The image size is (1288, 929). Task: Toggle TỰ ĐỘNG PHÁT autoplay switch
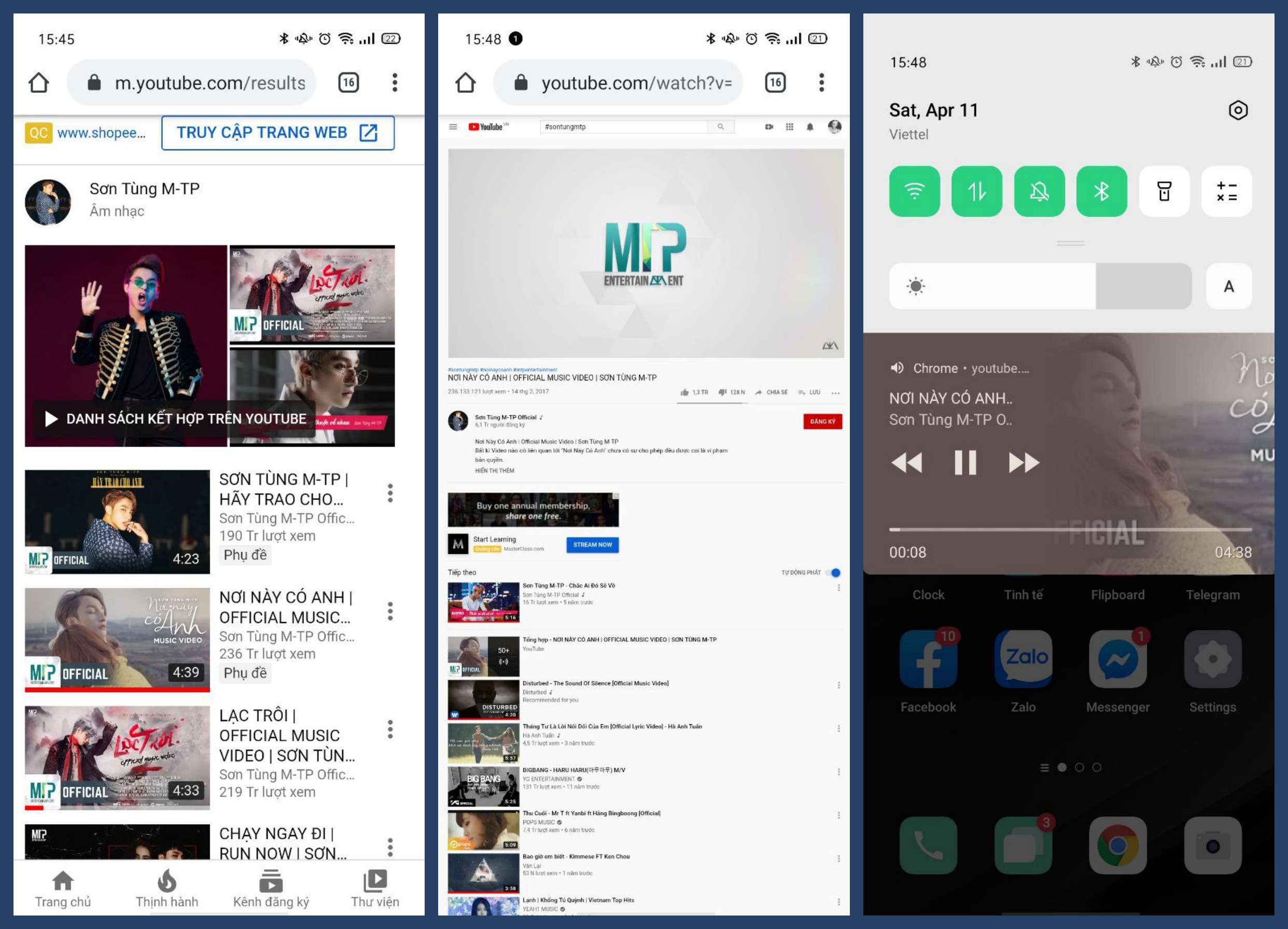[833, 572]
